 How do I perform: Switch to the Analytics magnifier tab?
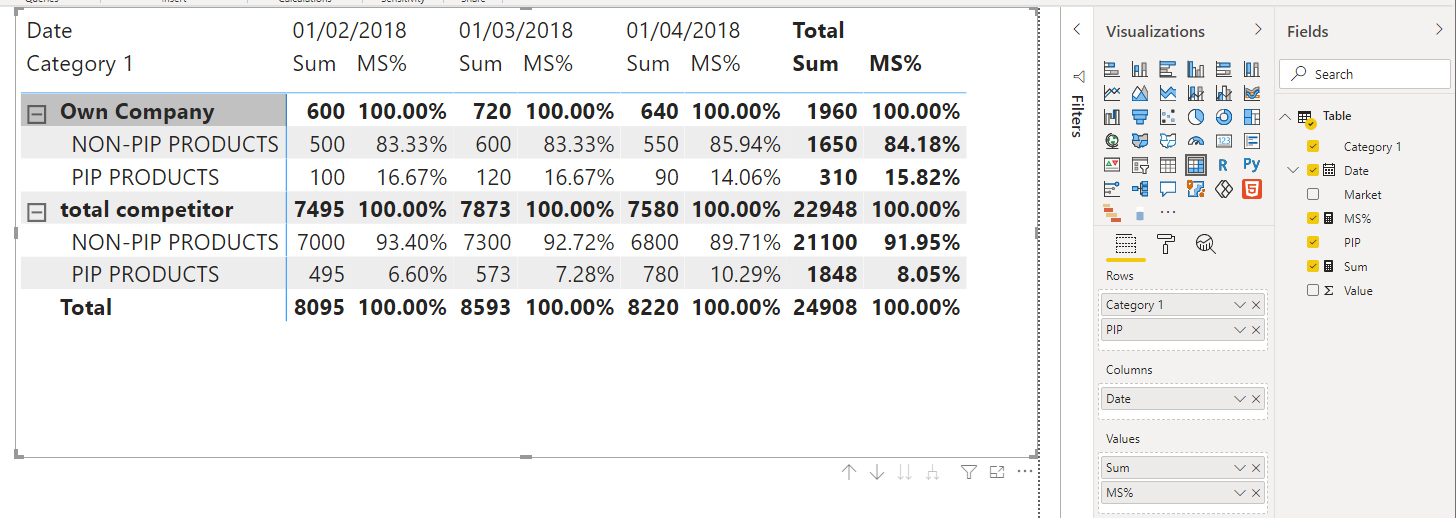[x=1206, y=243]
